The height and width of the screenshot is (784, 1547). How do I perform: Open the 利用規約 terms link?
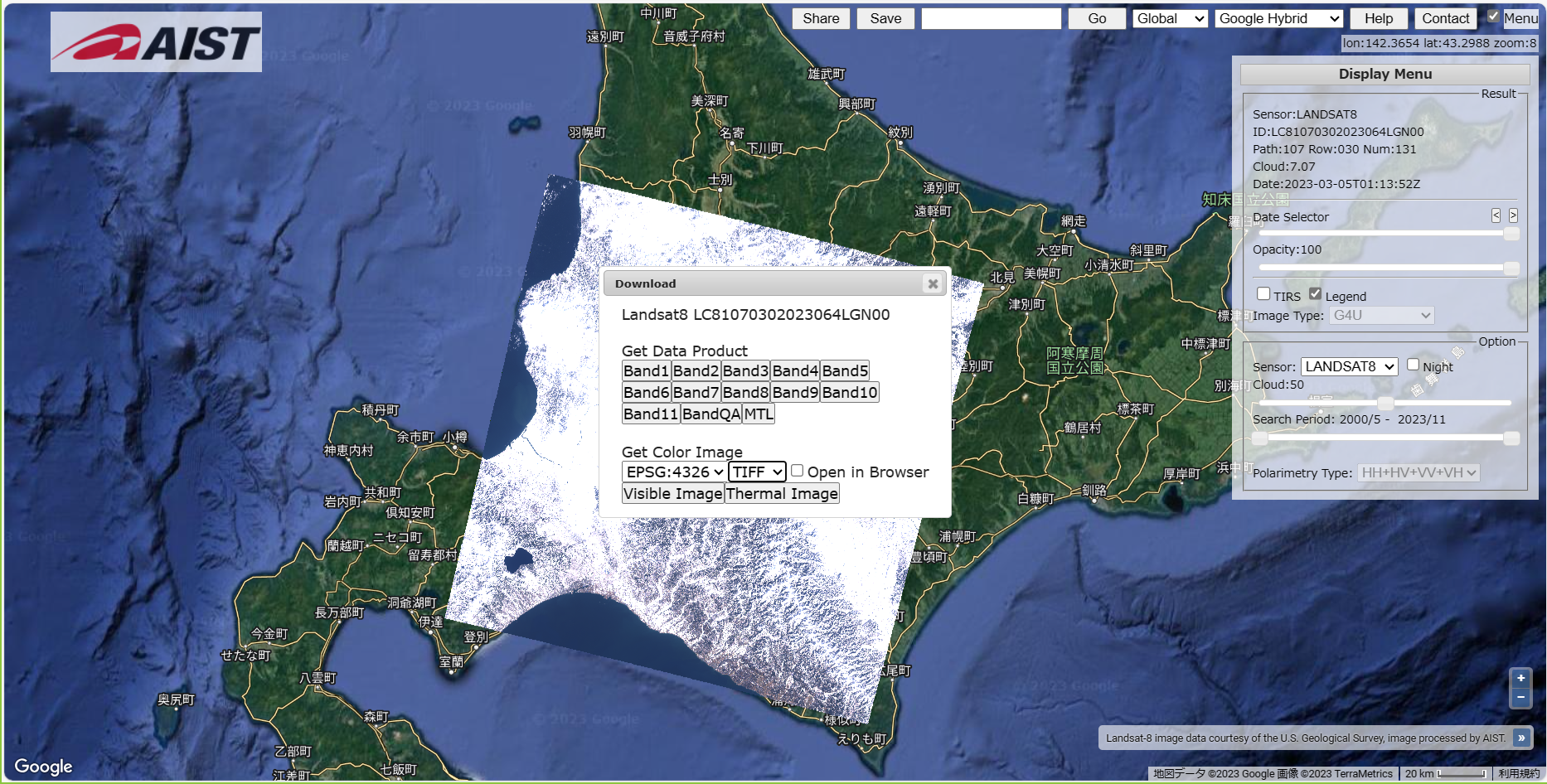[1519, 773]
